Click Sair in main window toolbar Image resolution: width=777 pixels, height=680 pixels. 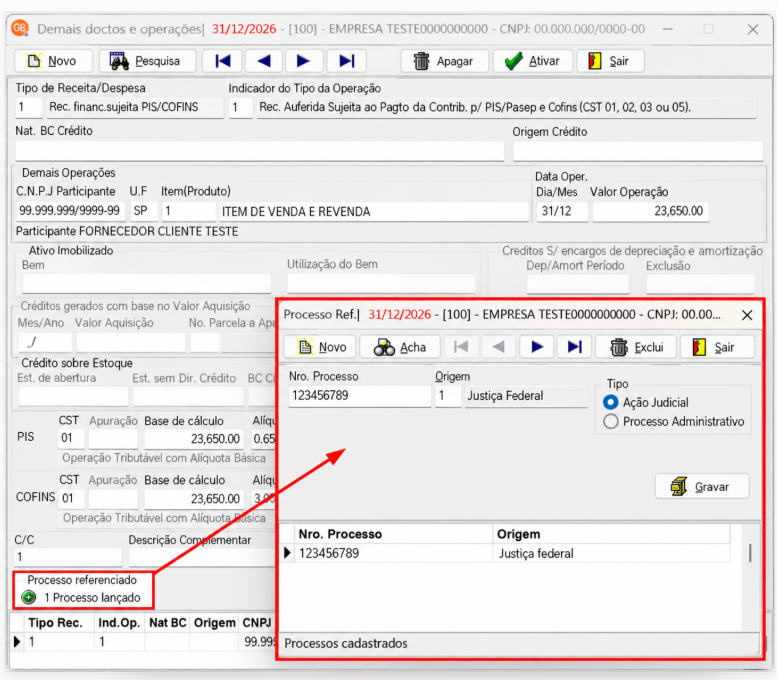click(610, 61)
